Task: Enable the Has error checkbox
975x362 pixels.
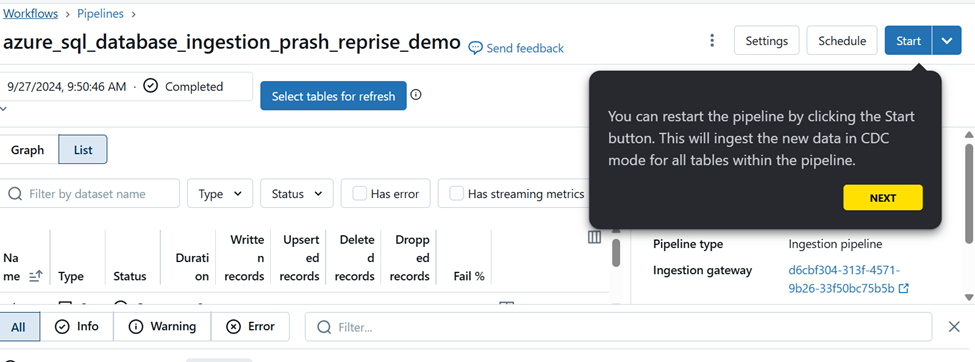Action: pos(359,193)
